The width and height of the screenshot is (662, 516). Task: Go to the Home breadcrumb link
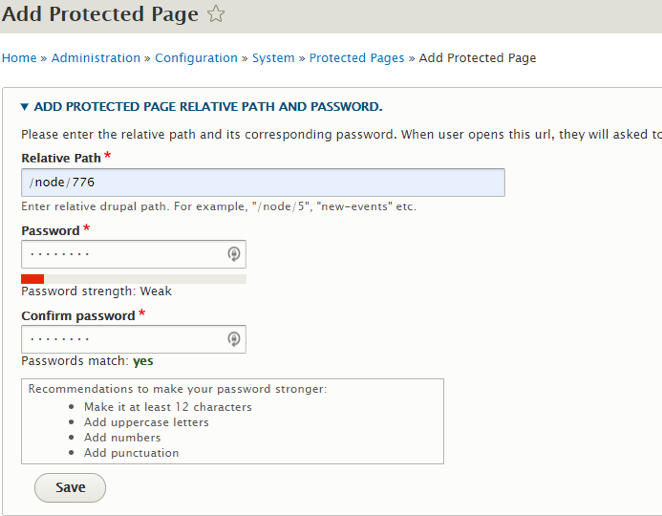click(x=19, y=58)
